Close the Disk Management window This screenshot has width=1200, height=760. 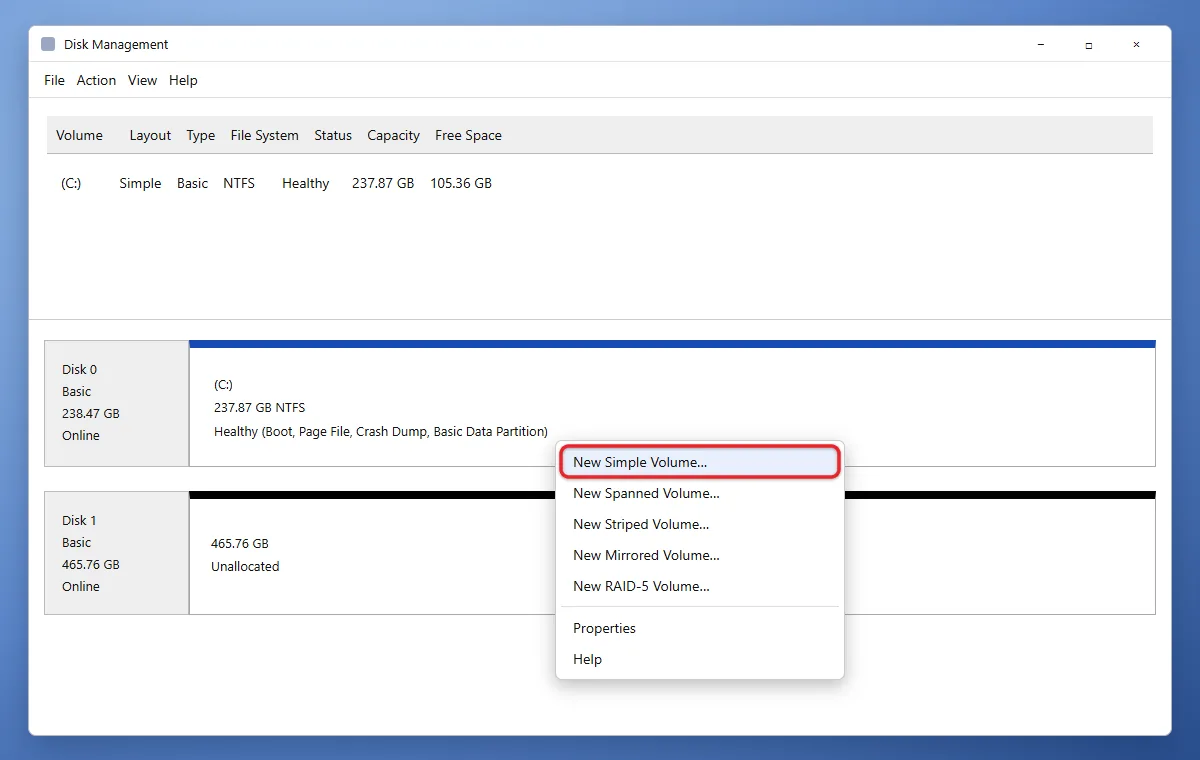(x=1137, y=45)
